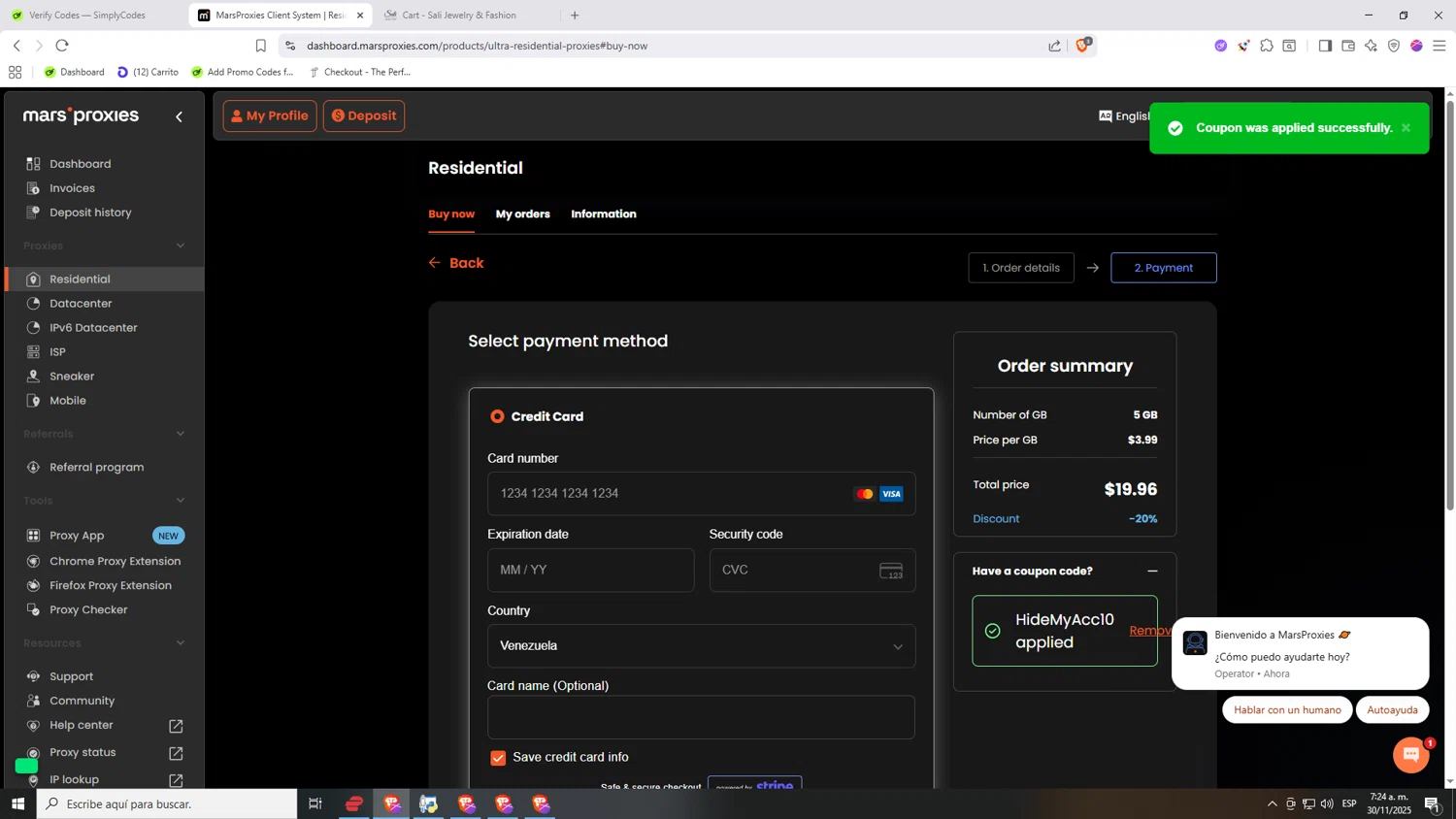Select Datacenter proxies
The height and width of the screenshot is (819, 1456).
(x=81, y=304)
